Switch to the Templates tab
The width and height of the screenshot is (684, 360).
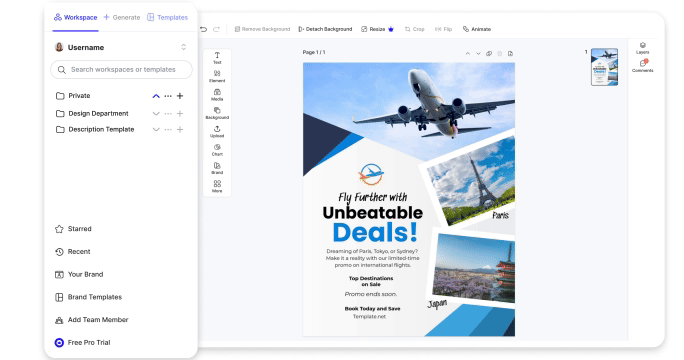click(168, 17)
